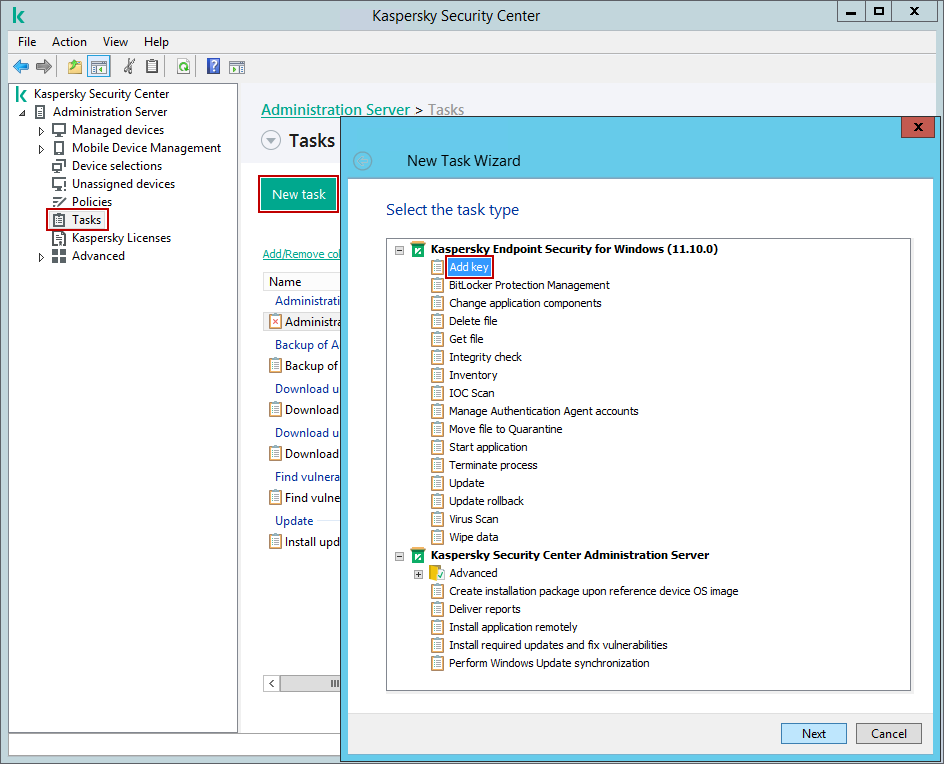The height and width of the screenshot is (764, 944).
Task: Click the Back arrow in the toolbar
Action: [21, 67]
